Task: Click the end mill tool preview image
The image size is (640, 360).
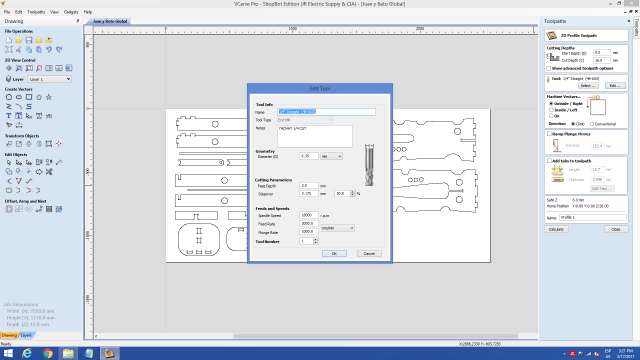Action: click(369, 165)
